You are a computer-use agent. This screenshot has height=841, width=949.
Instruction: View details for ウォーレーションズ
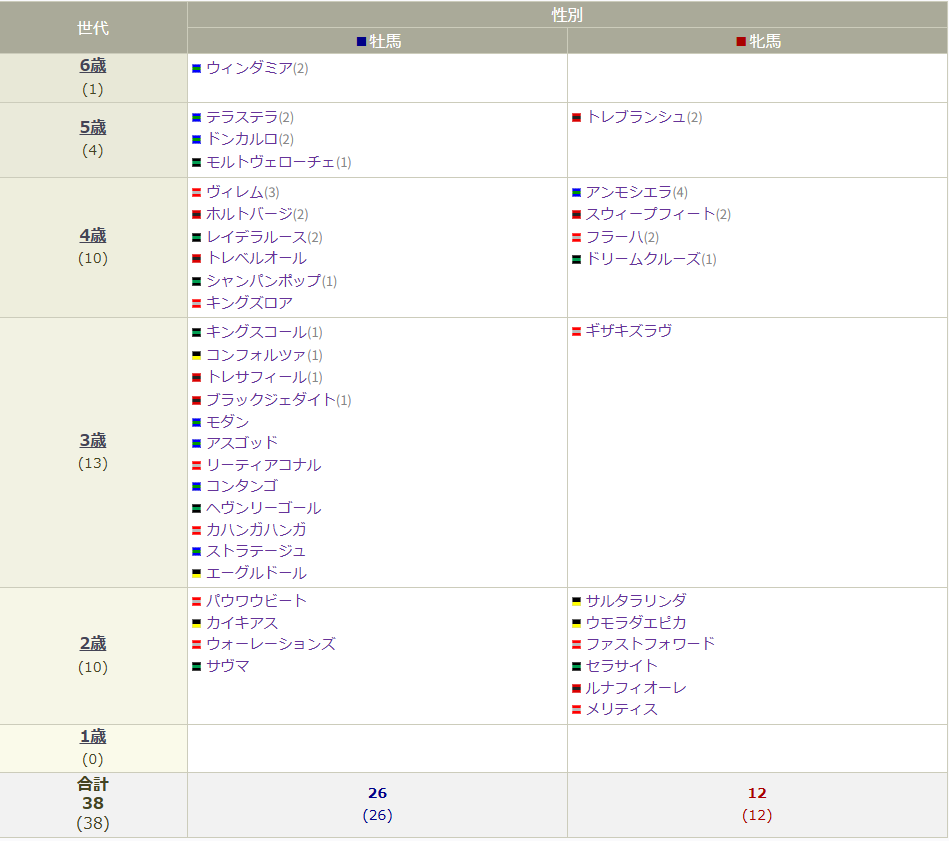coord(270,644)
